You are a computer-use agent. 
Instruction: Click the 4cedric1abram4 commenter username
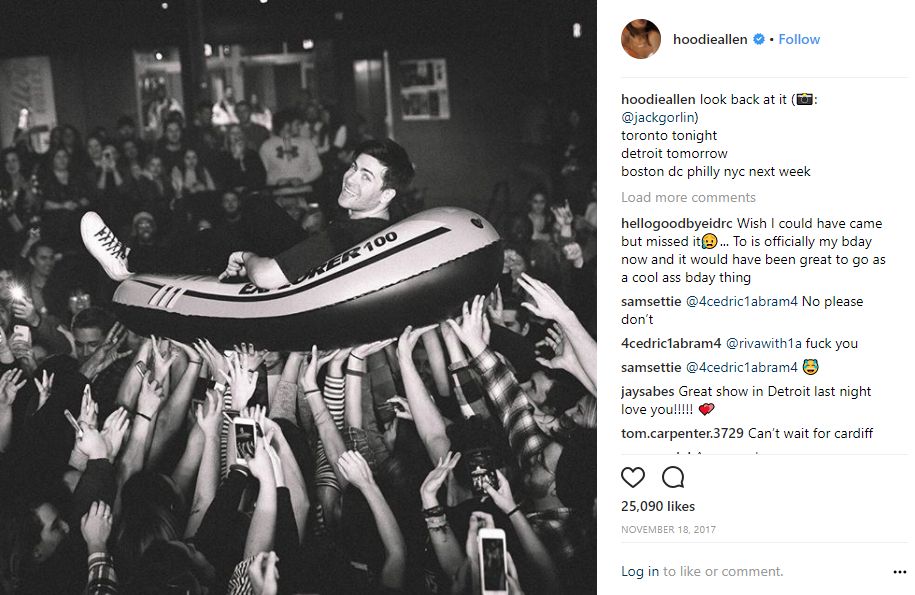pyautogui.click(x=671, y=344)
